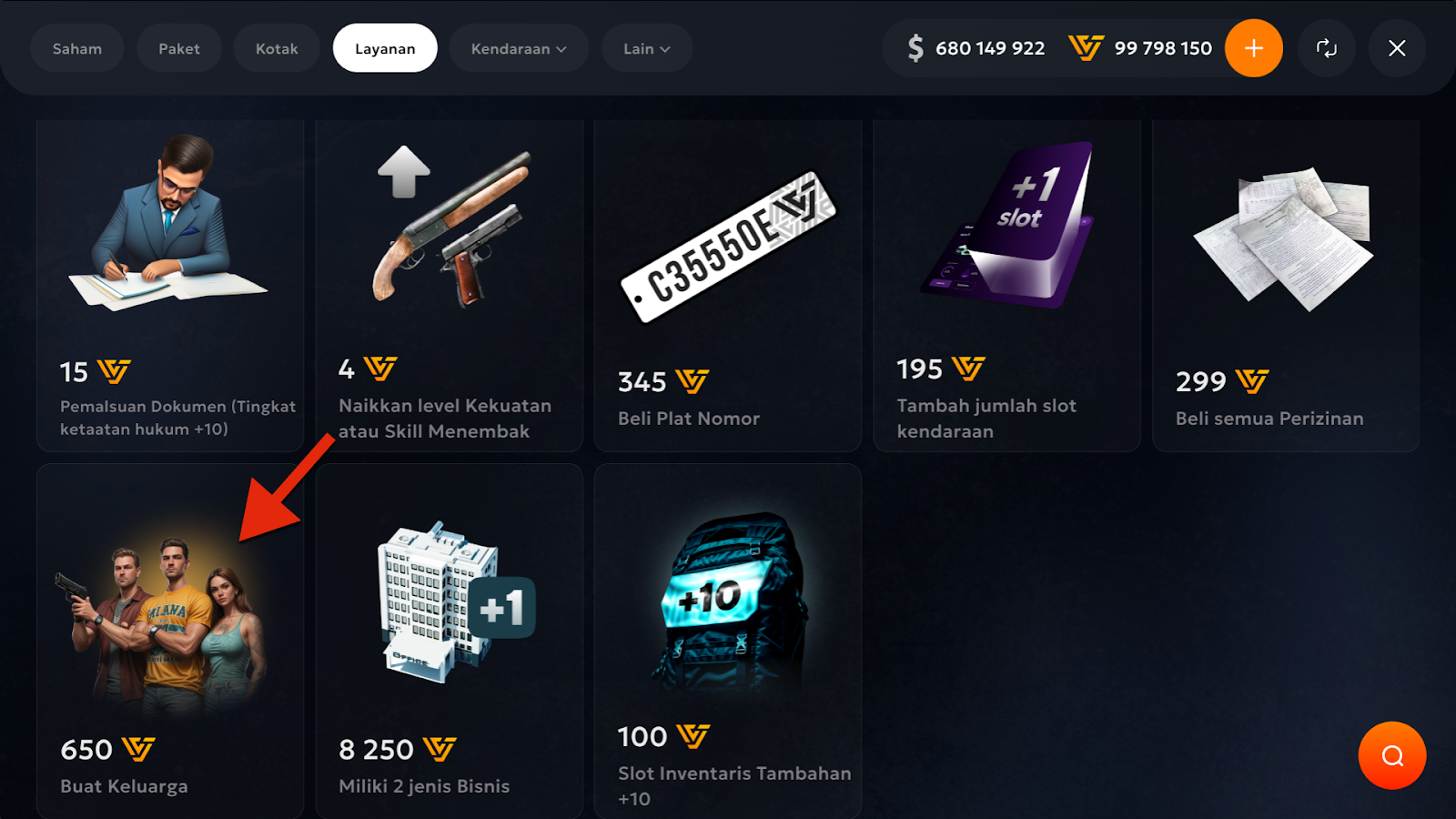The width and height of the screenshot is (1456, 819).
Task: Select the active Layanan tab
Action: 385,48
